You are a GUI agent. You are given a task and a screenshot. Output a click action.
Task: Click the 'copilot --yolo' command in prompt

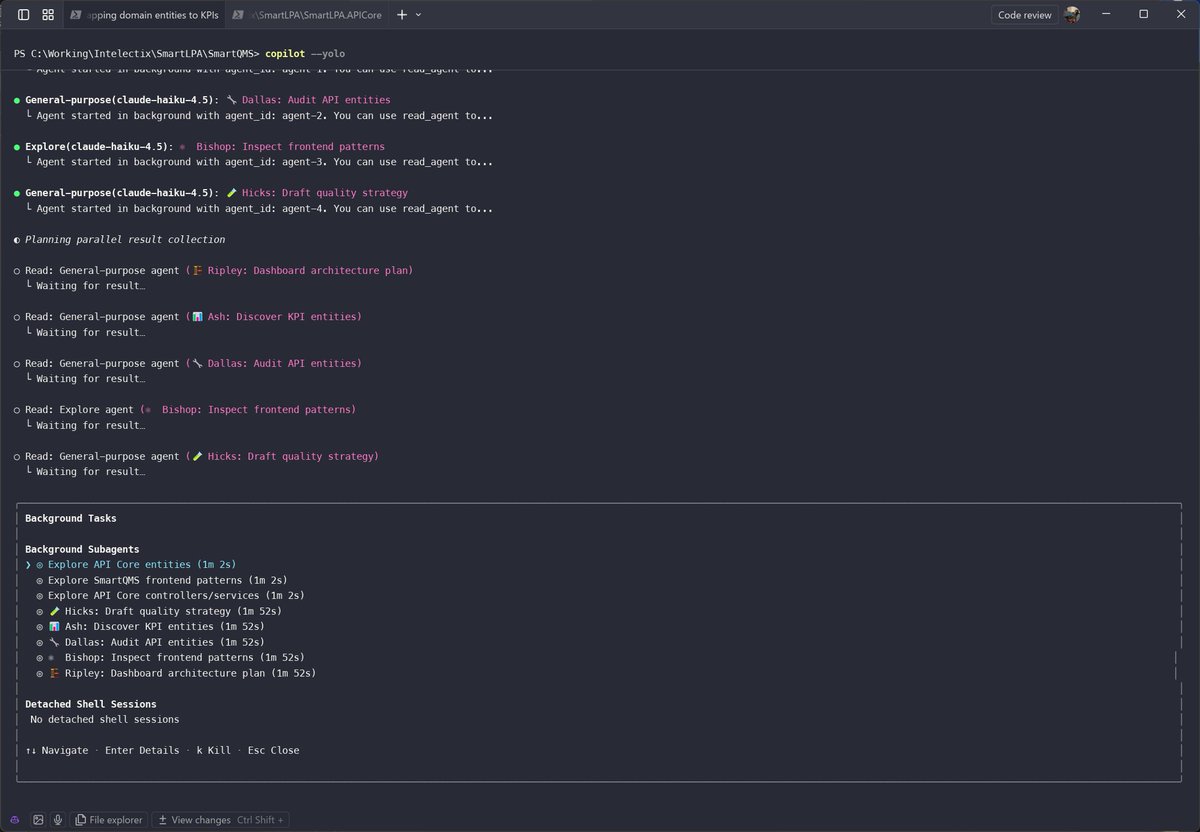(305, 53)
